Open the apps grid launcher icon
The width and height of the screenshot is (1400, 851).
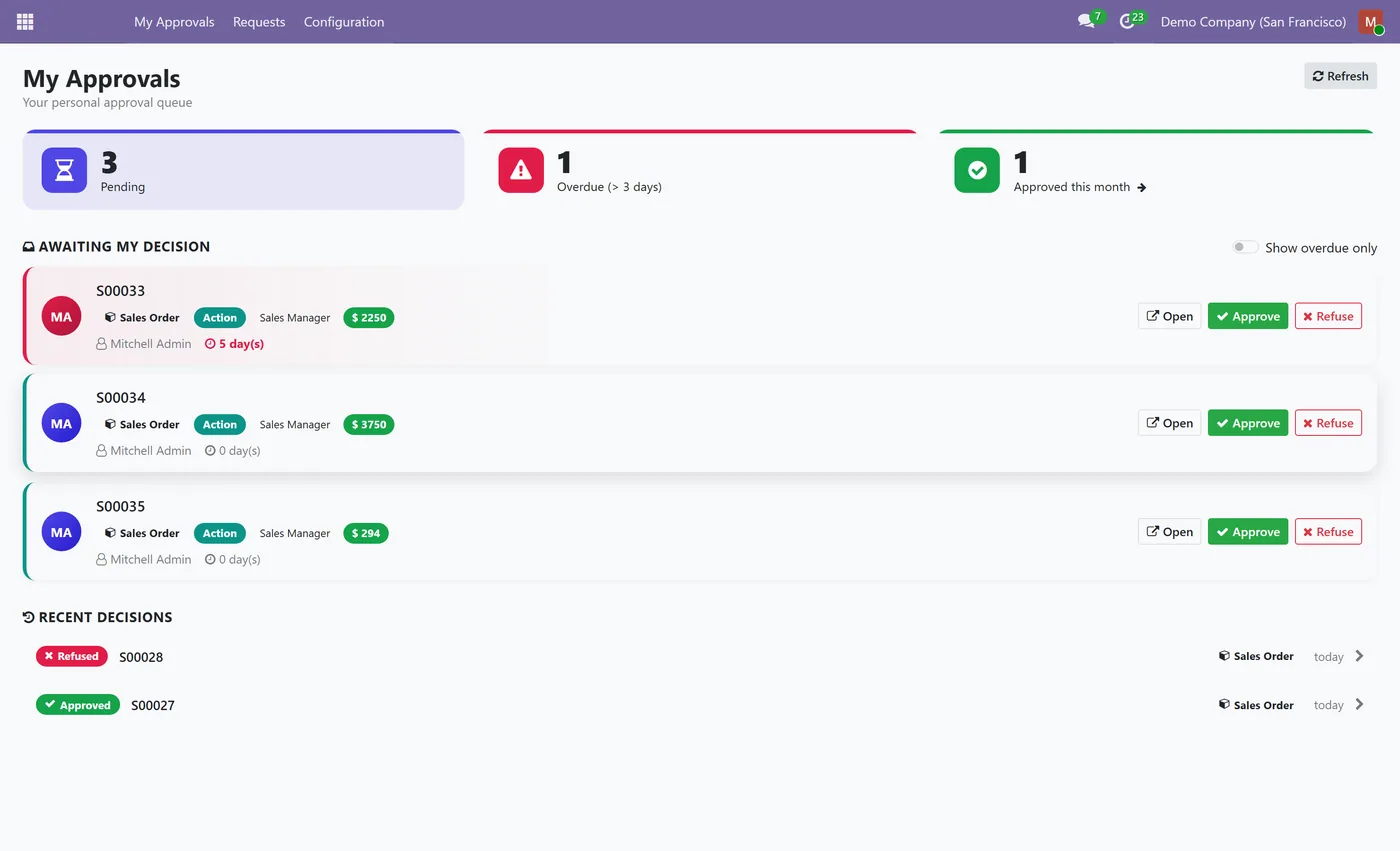click(25, 21)
